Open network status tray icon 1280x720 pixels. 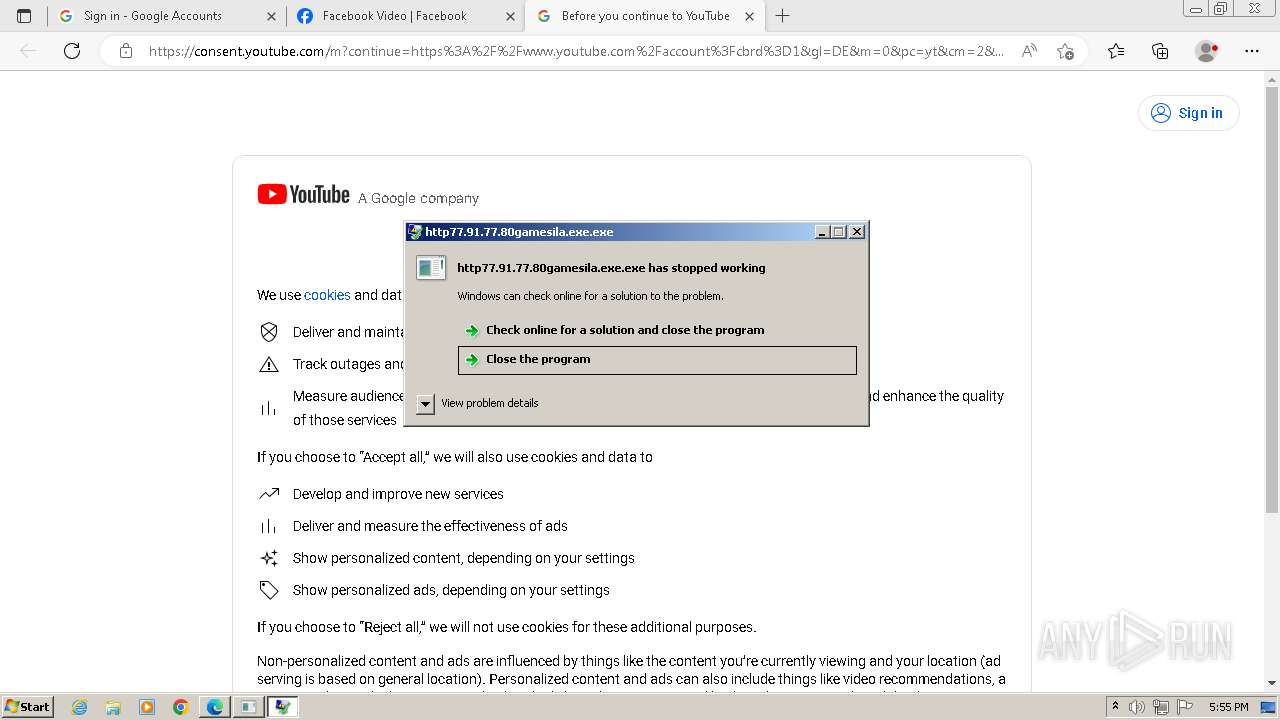point(1160,707)
